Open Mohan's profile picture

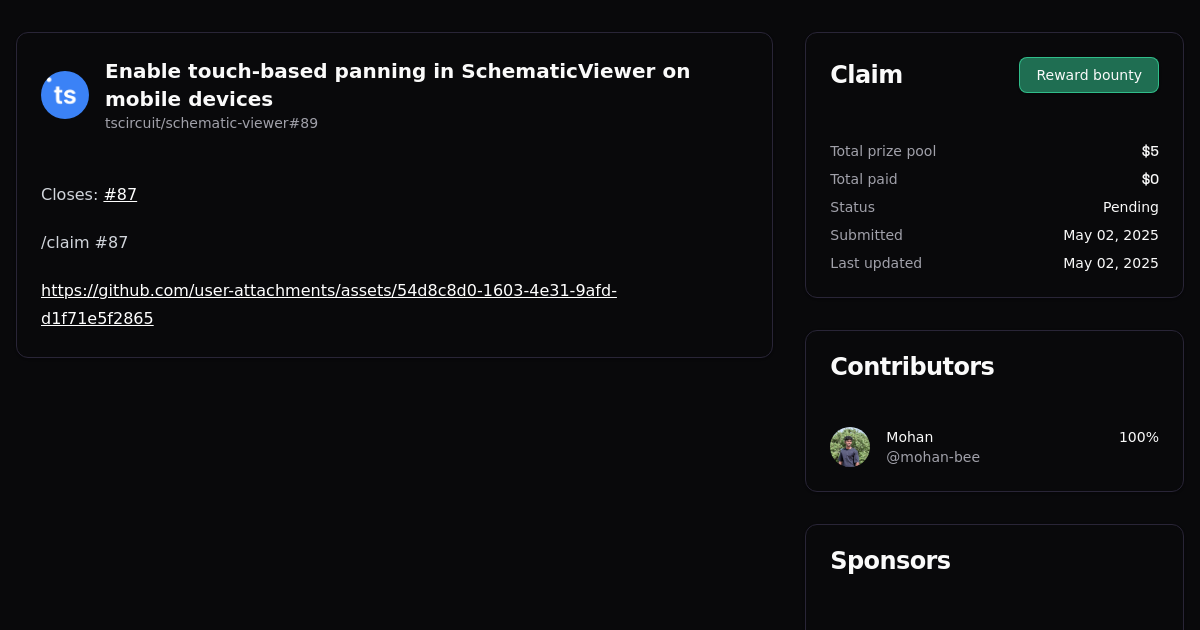click(850, 447)
